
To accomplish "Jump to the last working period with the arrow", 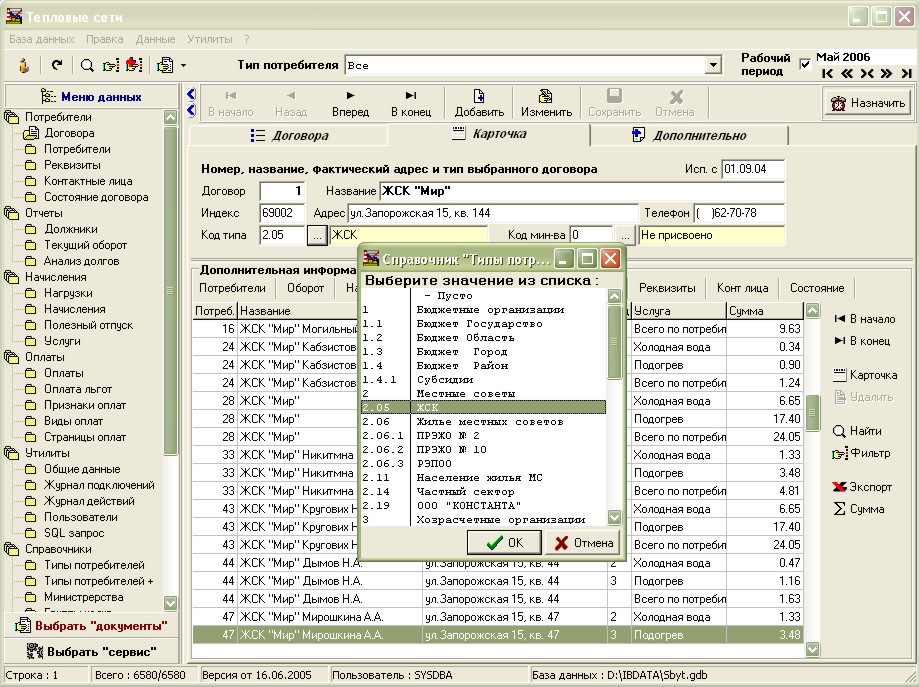I will 906,73.
